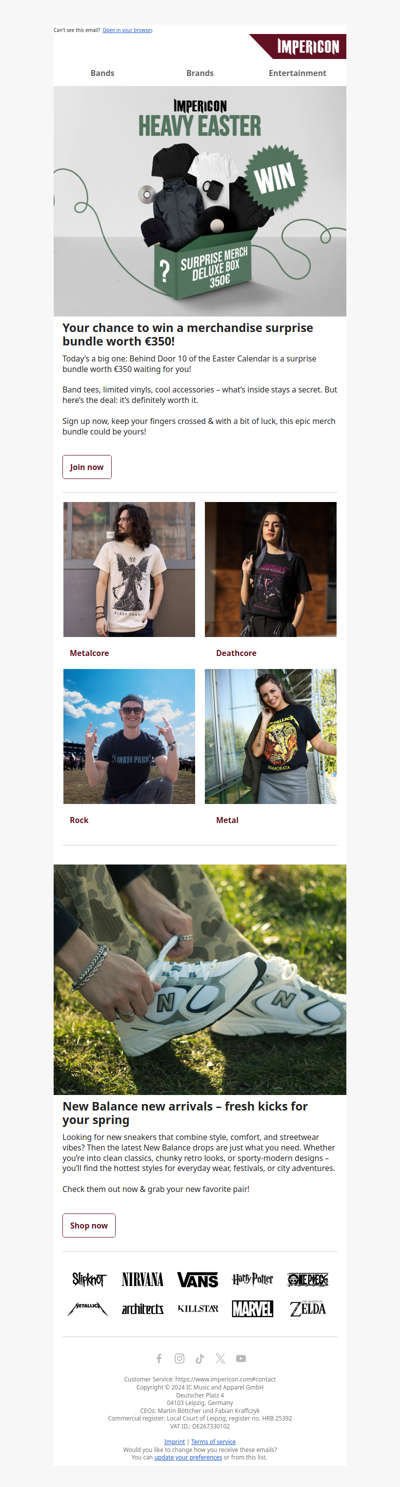Open the Metalcore category photo
Image resolution: width=400 pixels, height=1487 pixels.
[x=129, y=569]
